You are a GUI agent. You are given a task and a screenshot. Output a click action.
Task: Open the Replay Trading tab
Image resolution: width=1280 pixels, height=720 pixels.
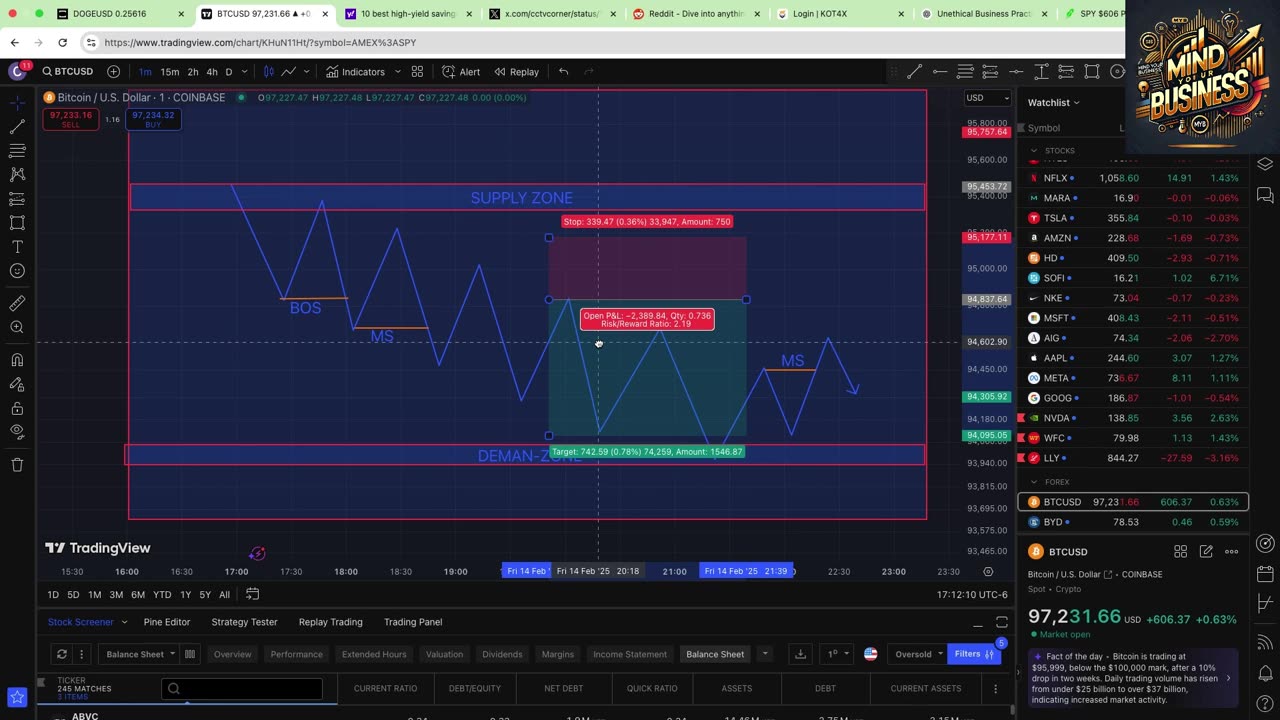tap(330, 622)
